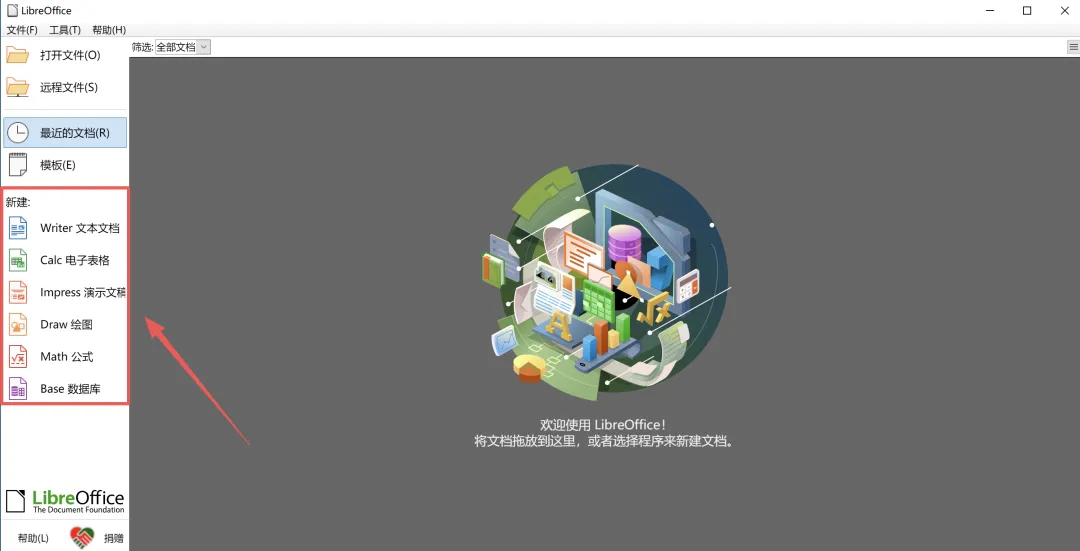Create a new Impress 演示文稿
This screenshot has width=1080, height=551.
tap(65, 293)
